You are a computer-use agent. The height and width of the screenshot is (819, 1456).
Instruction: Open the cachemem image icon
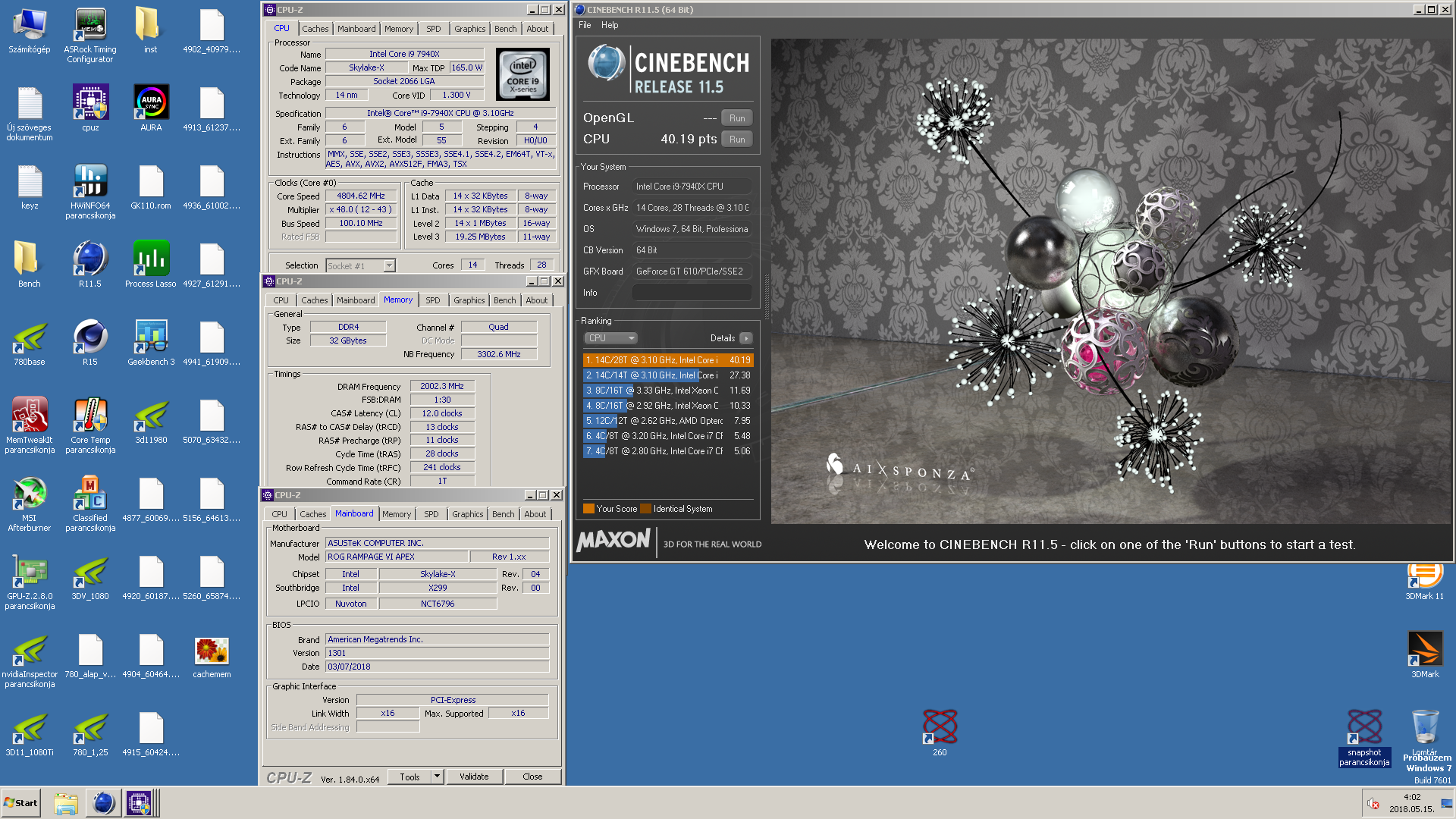[212, 656]
